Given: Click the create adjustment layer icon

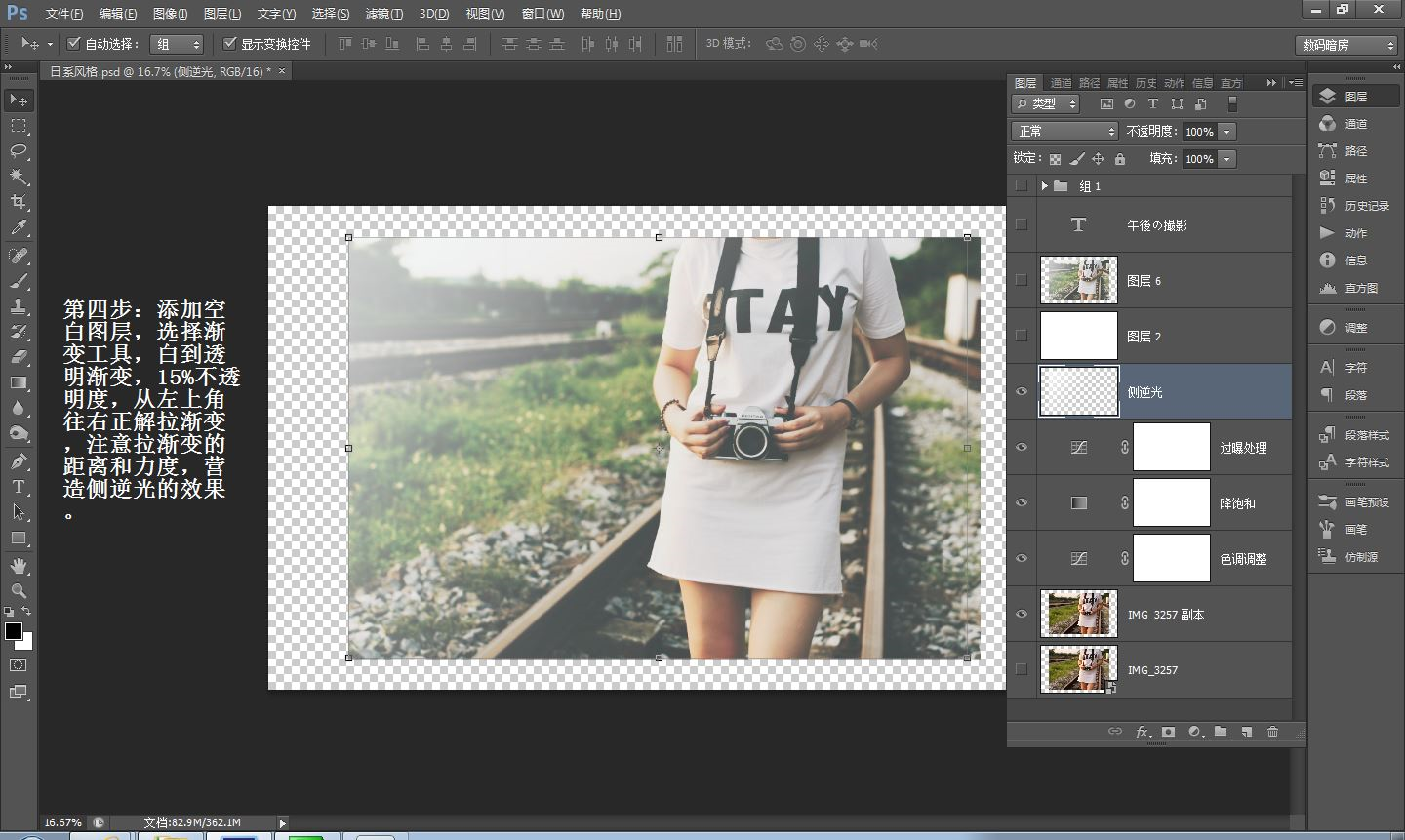Looking at the screenshot, I should point(1194,732).
